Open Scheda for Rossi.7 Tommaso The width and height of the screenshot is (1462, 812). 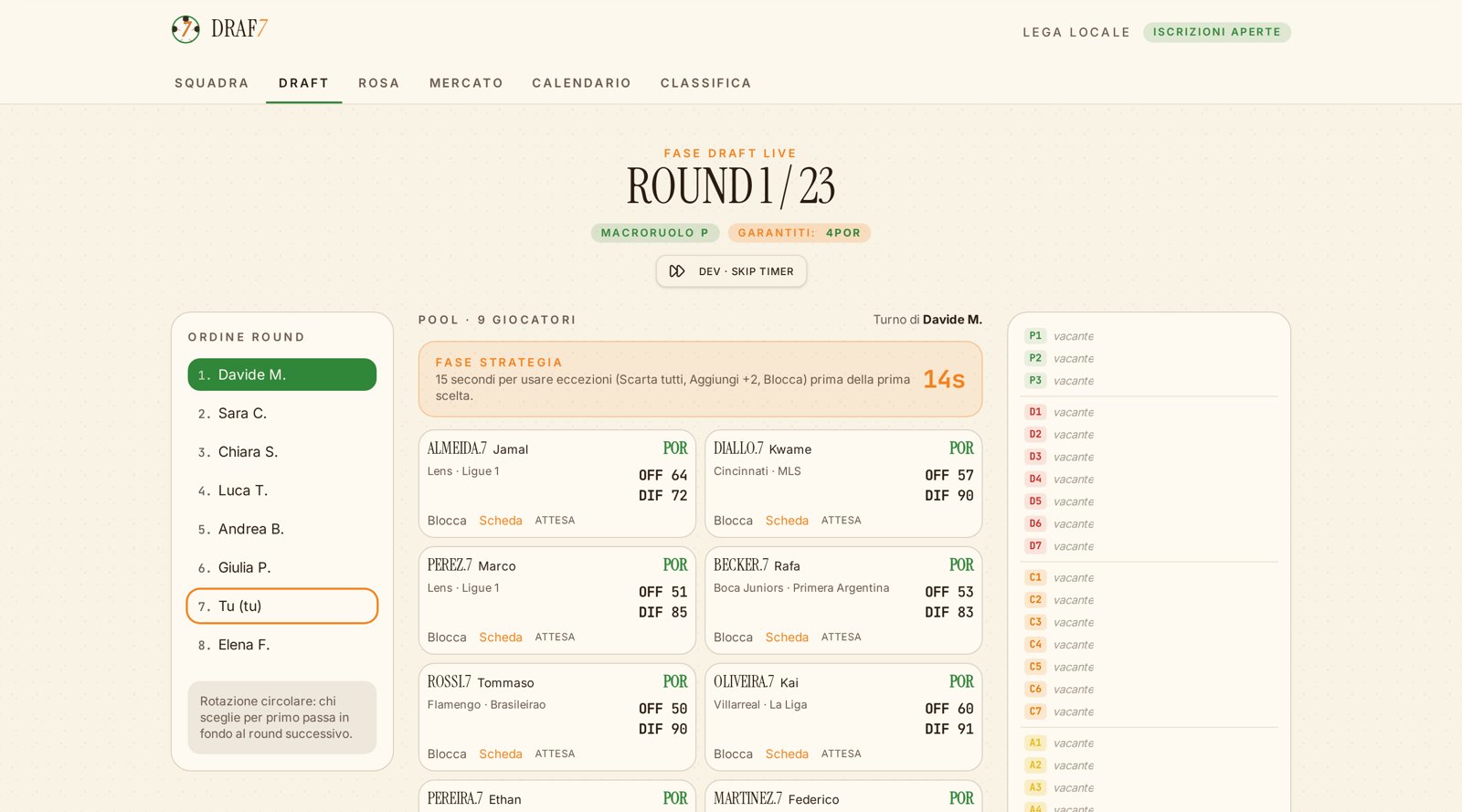coord(501,754)
